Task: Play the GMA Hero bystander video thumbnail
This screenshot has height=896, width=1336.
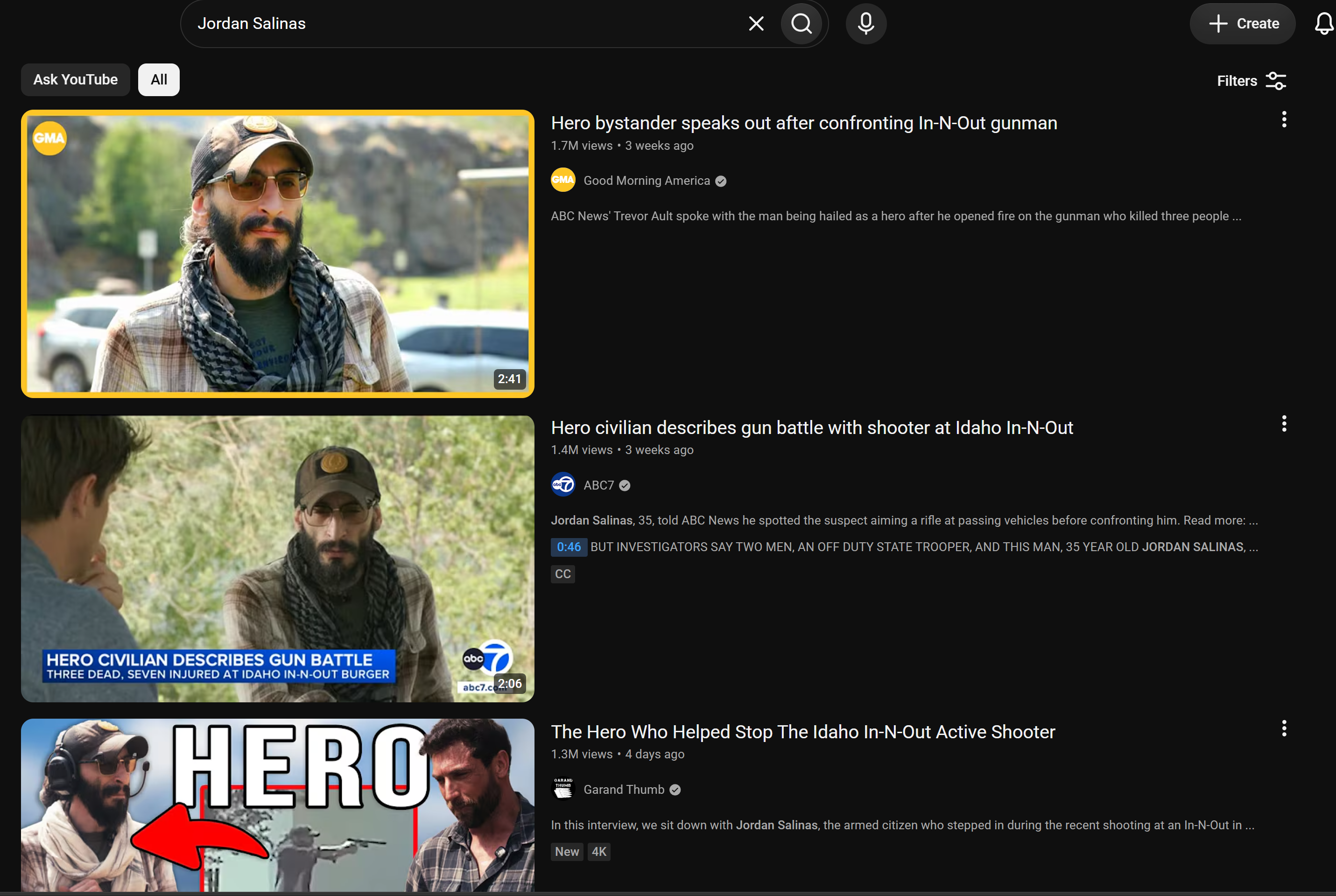Action: tap(278, 254)
